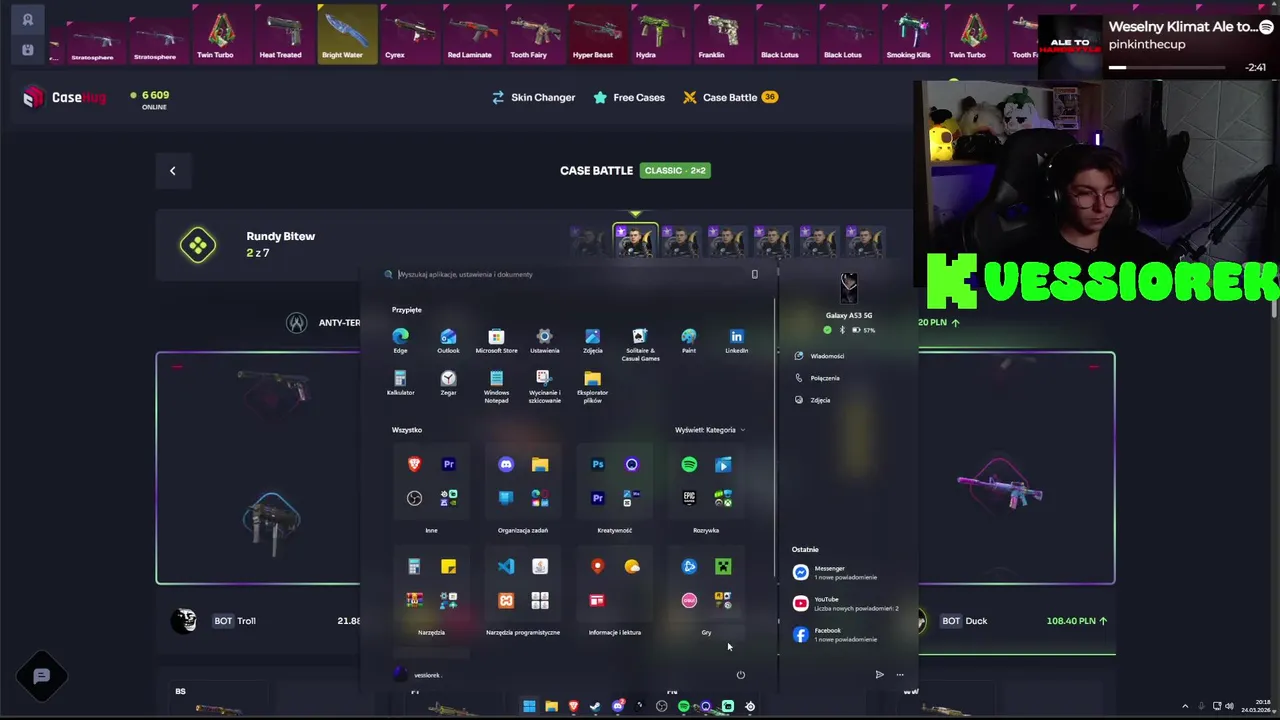Image resolution: width=1280 pixels, height=720 pixels.
Task: Open CaseHug support chat bubble
Action: click(42, 677)
